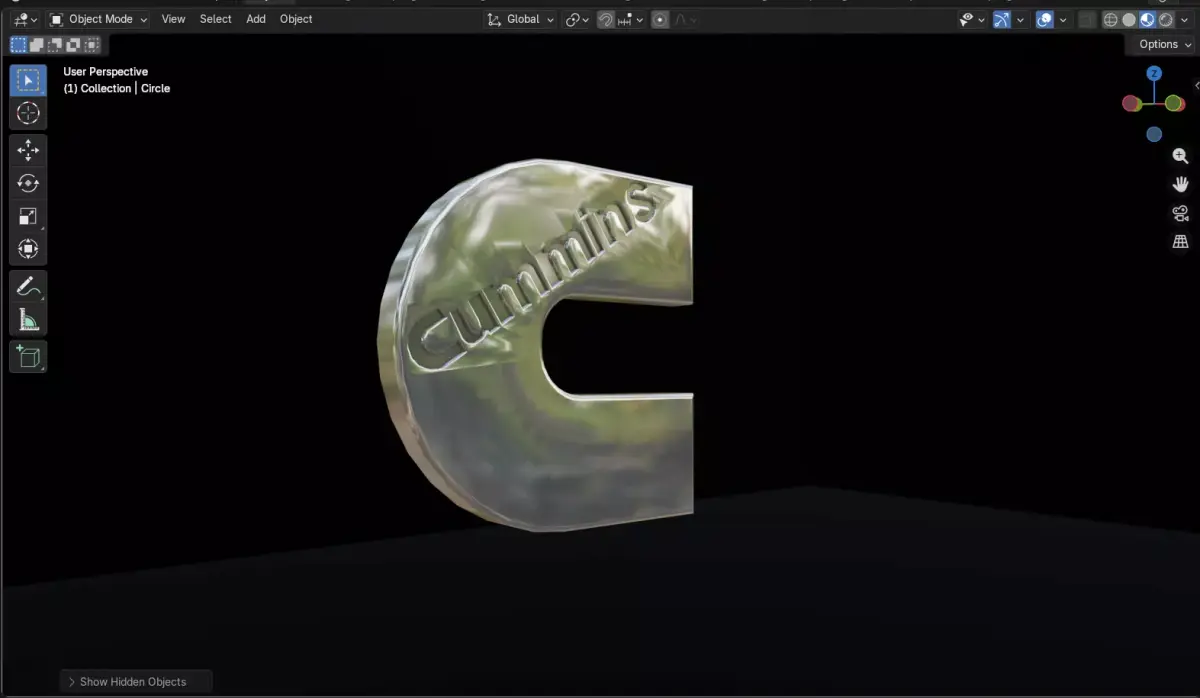Toggle viewport overlays display
Viewport: 1200px width, 698px height.
(x=1045, y=19)
